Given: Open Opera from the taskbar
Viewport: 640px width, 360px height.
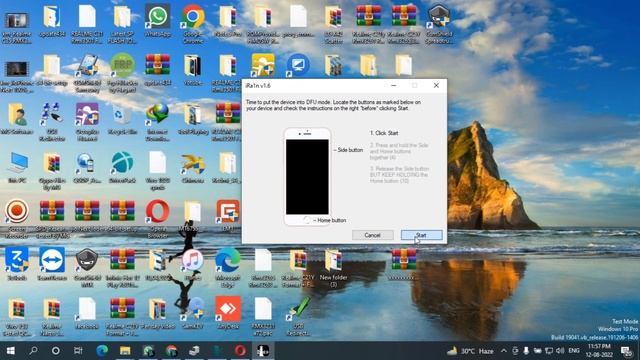Looking at the screenshot, I should click(240, 351).
